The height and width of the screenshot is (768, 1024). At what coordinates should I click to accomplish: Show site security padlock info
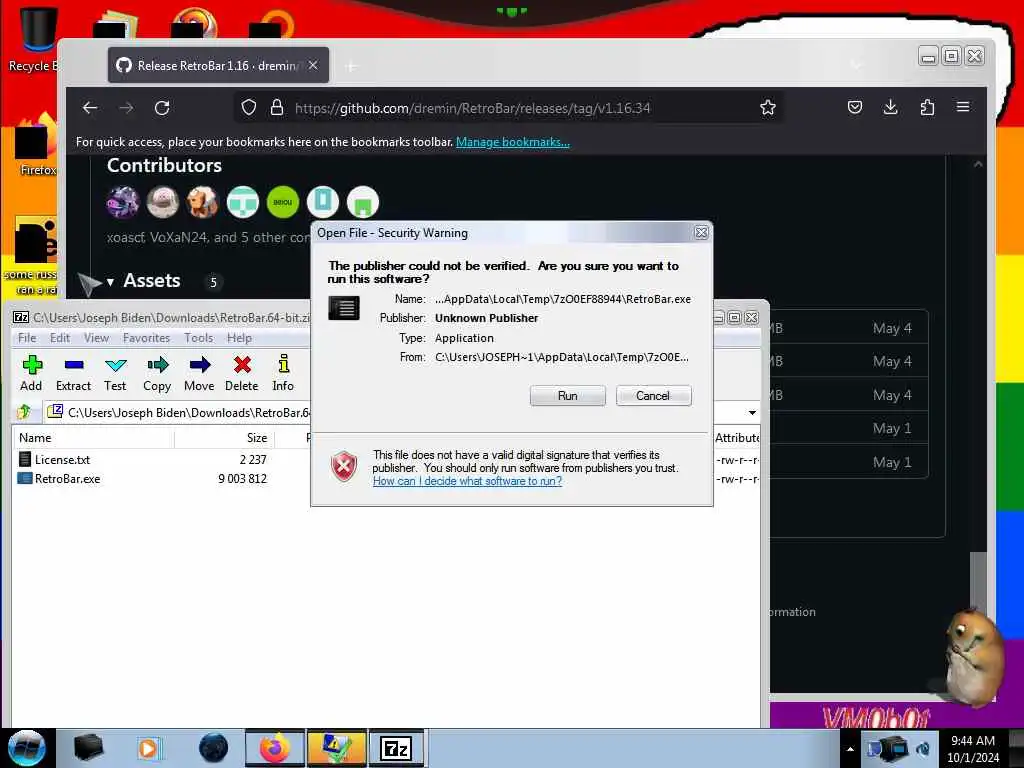(x=277, y=108)
